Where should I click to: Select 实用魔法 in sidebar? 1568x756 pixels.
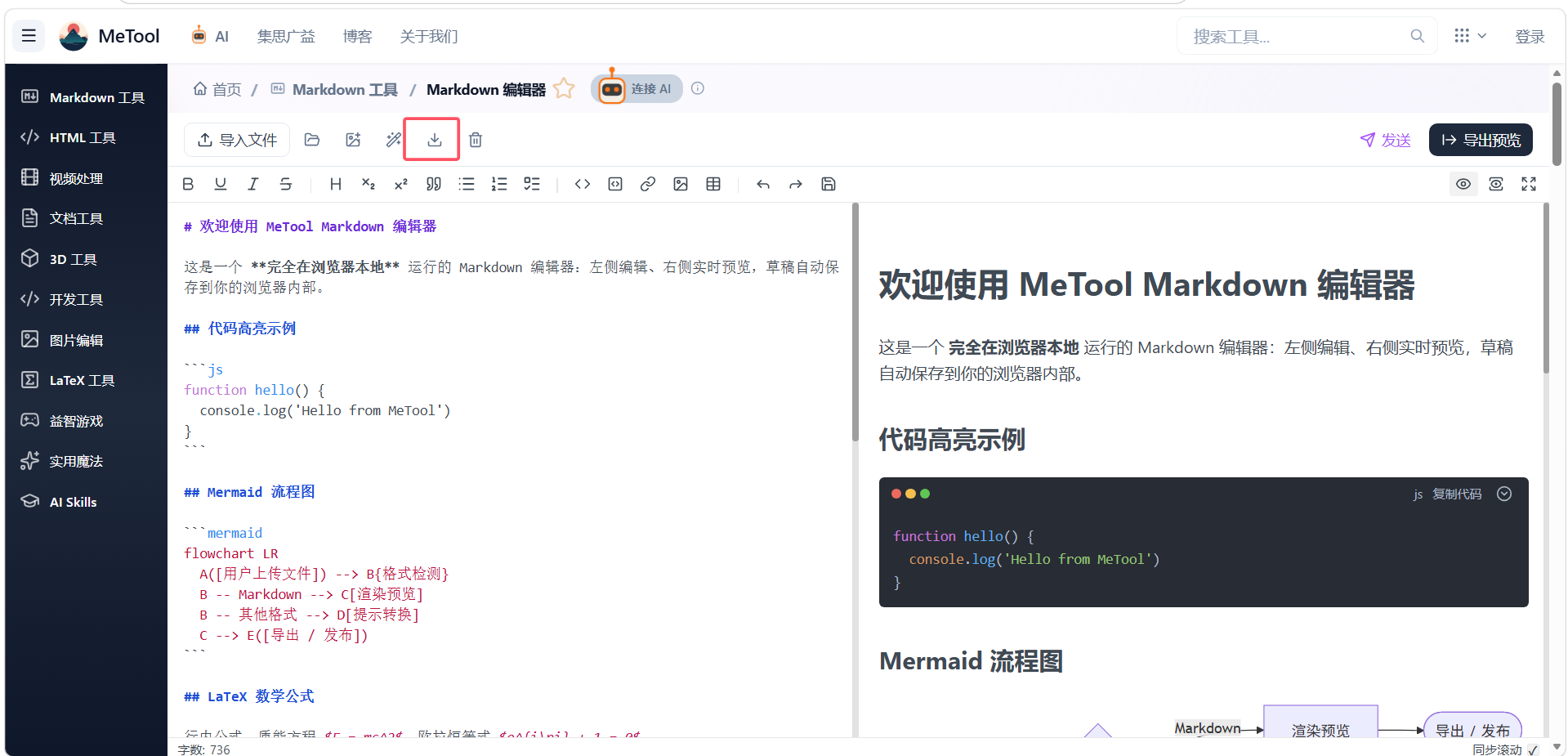(x=86, y=461)
